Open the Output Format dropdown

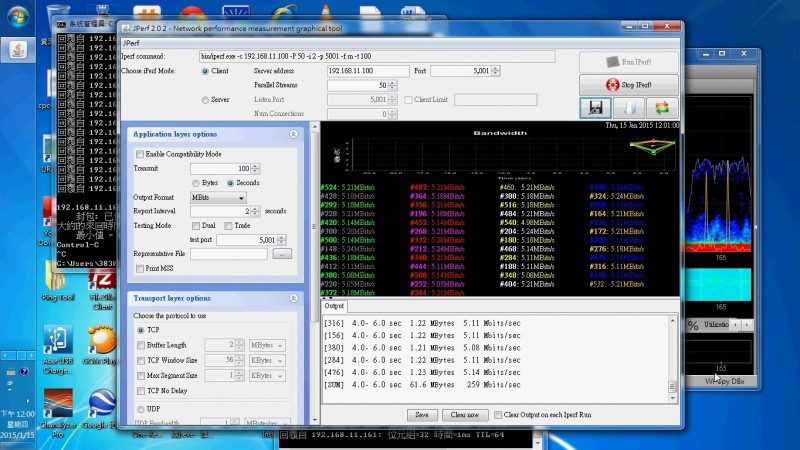tap(218, 198)
